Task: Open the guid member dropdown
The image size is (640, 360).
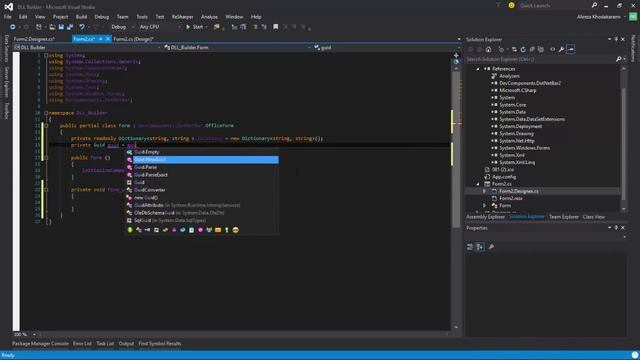Action: point(387,48)
